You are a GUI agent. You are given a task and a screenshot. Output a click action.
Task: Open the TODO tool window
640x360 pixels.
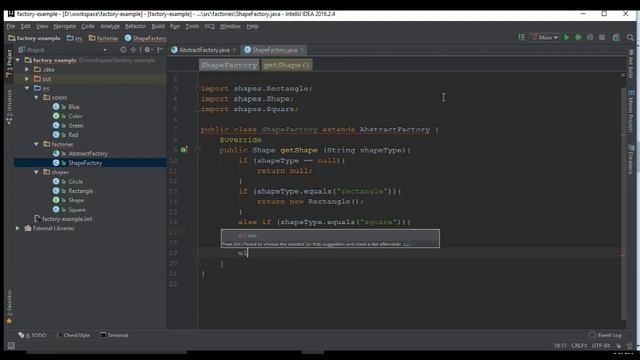pyautogui.click(x=32, y=335)
